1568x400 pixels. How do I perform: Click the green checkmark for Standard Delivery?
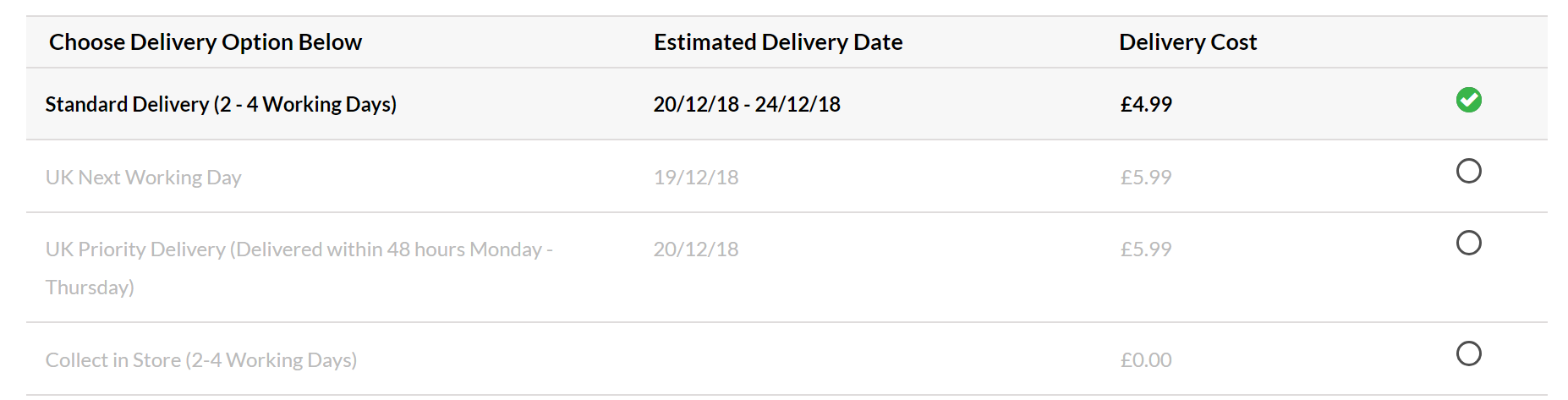point(1468,100)
